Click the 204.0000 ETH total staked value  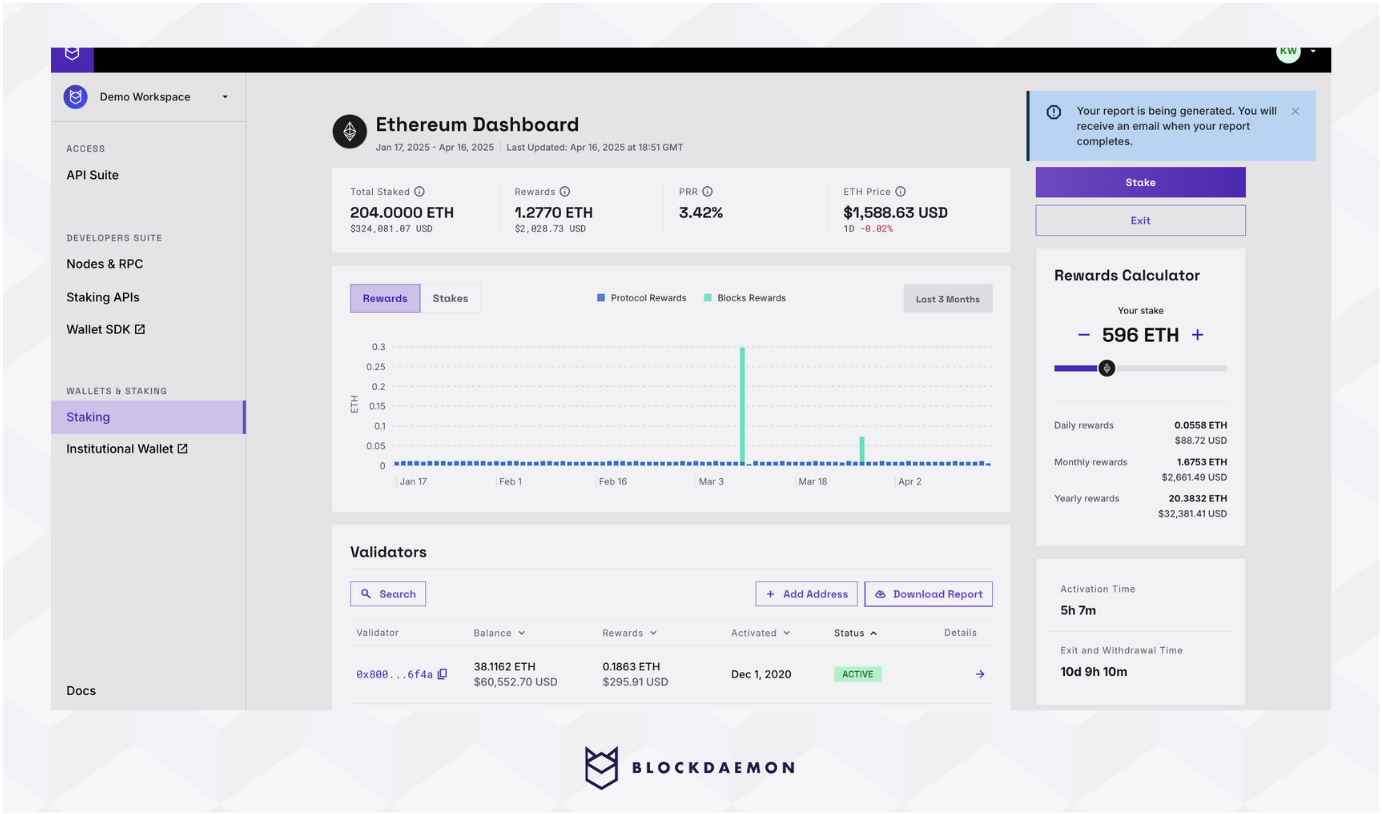(x=402, y=213)
